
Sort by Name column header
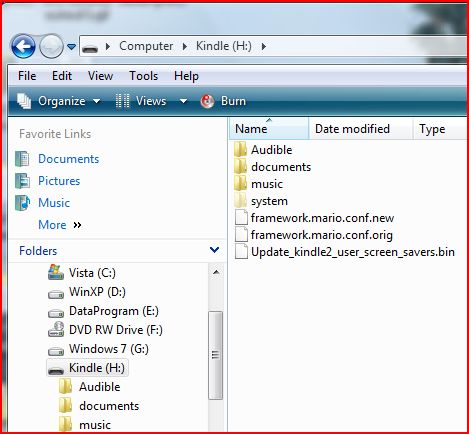pyautogui.click(x=269, y=129)
